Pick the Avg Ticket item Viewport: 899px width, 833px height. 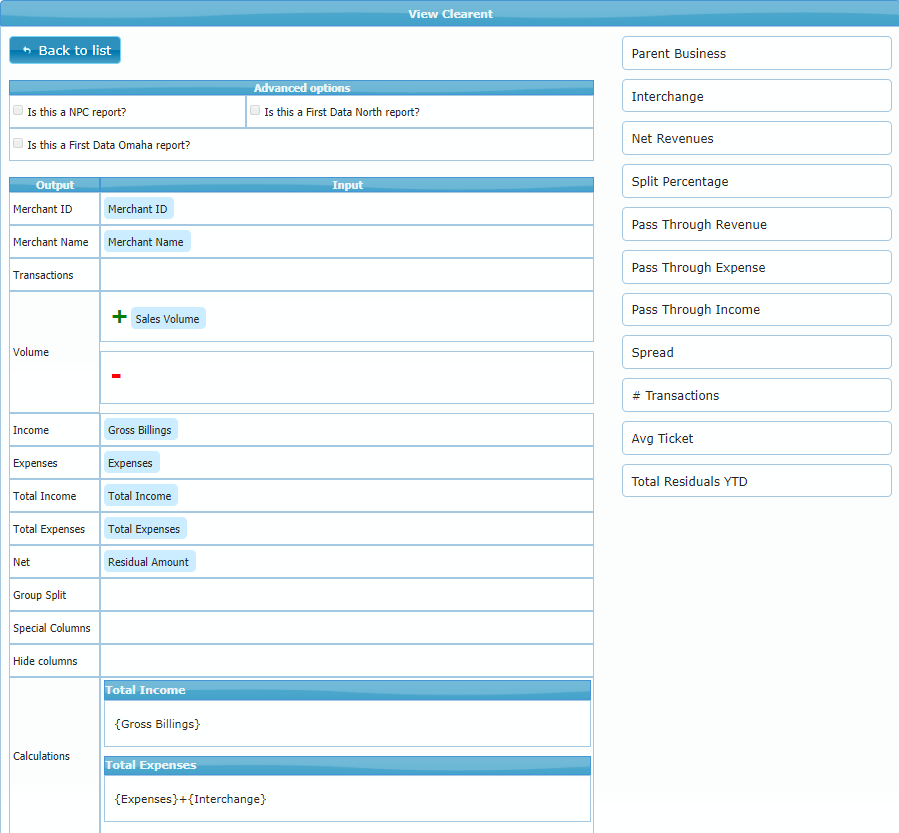(756, 439)
